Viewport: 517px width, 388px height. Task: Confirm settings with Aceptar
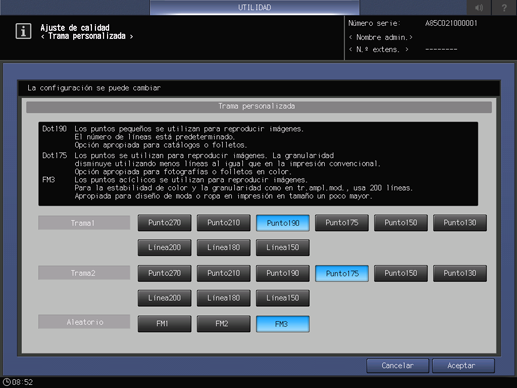point(463,366)
